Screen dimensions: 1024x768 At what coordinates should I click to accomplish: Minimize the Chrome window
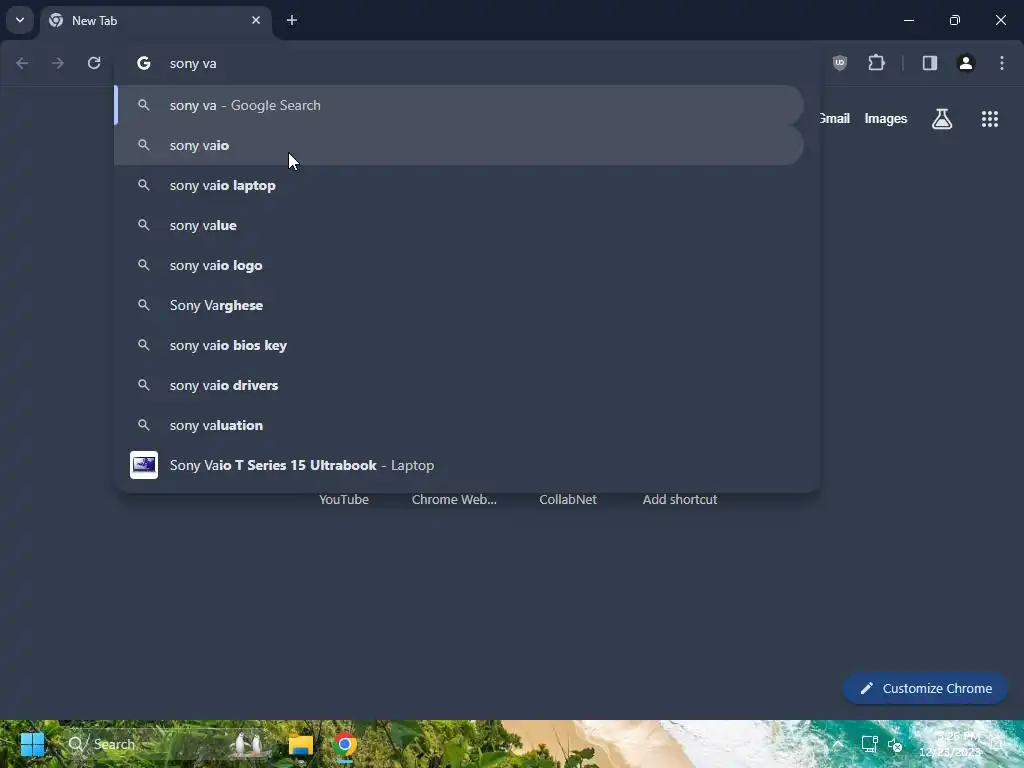point(908,20)
